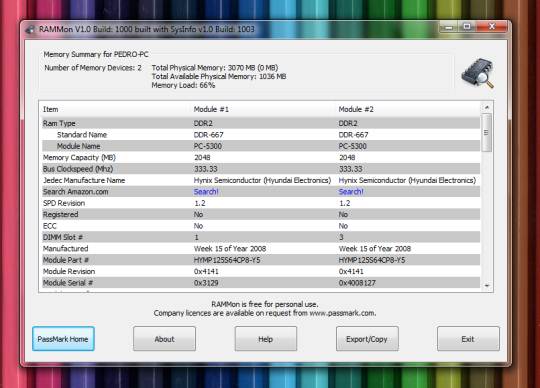Screen dimensions: 540x388
Task: Click Module #1 part 'HYMP125S64CP8-Y5'
Action: (227, 260)
